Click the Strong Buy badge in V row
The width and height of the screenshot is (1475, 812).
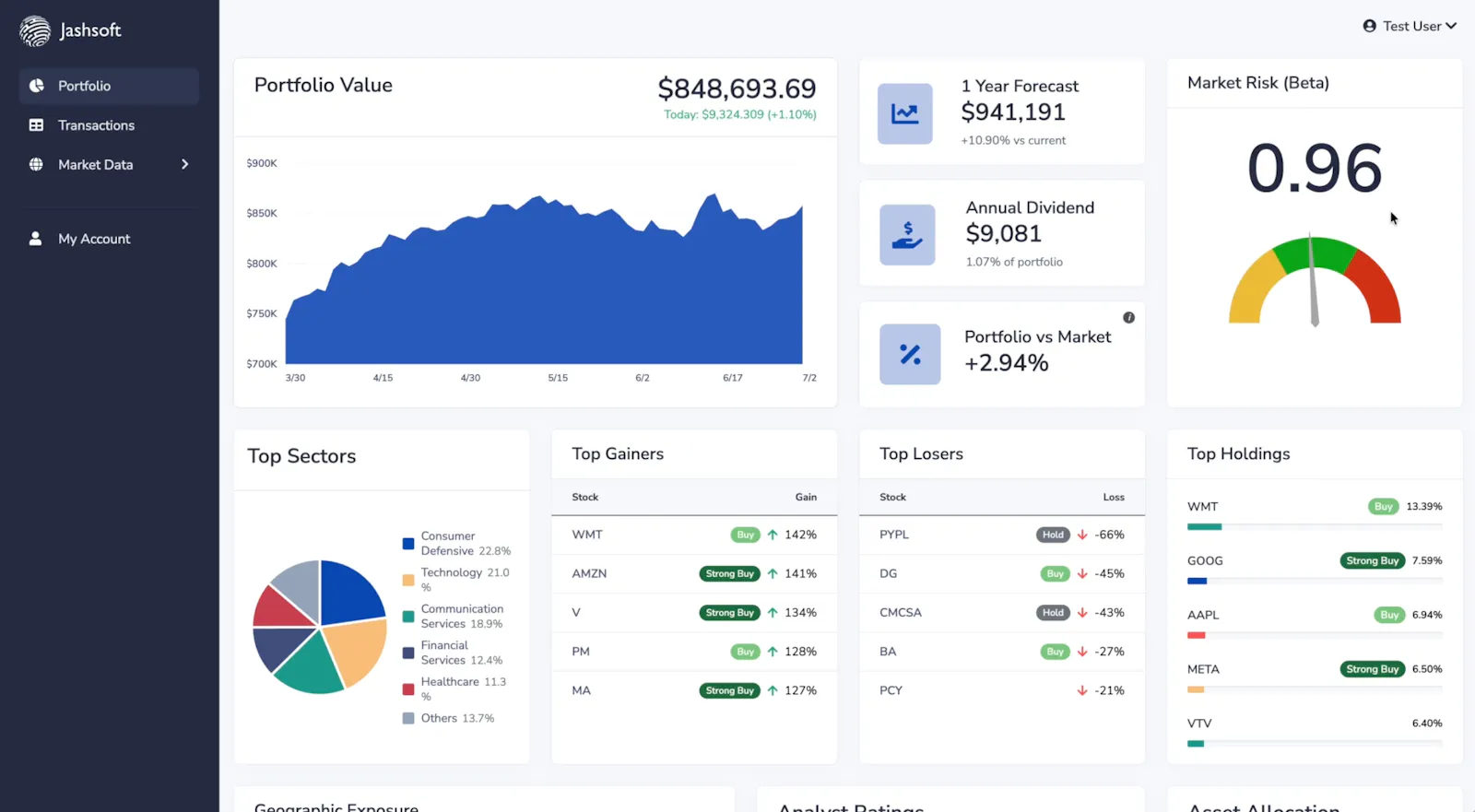[x=729, y=613]
